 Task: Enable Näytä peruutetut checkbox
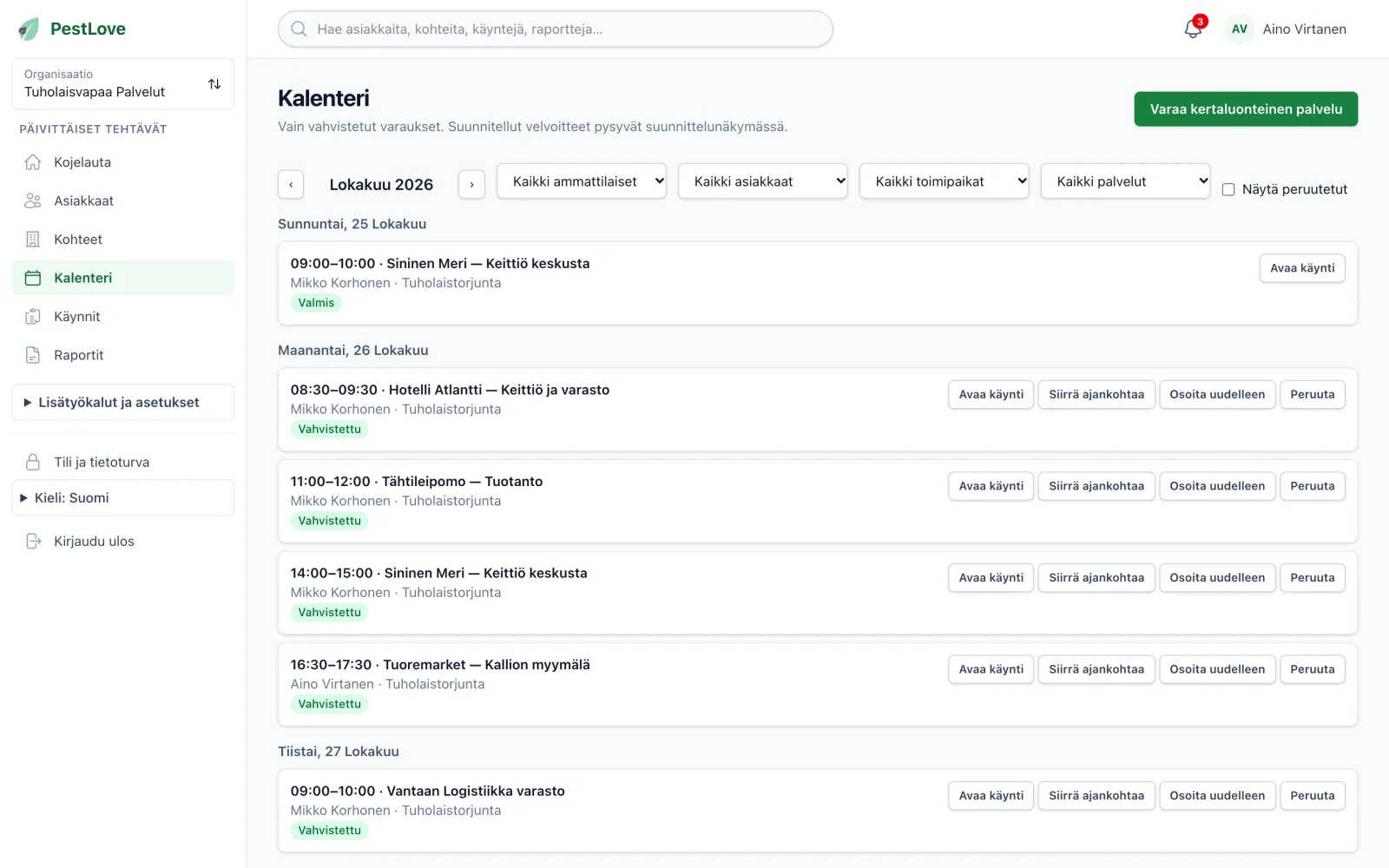coord(1228,189)
